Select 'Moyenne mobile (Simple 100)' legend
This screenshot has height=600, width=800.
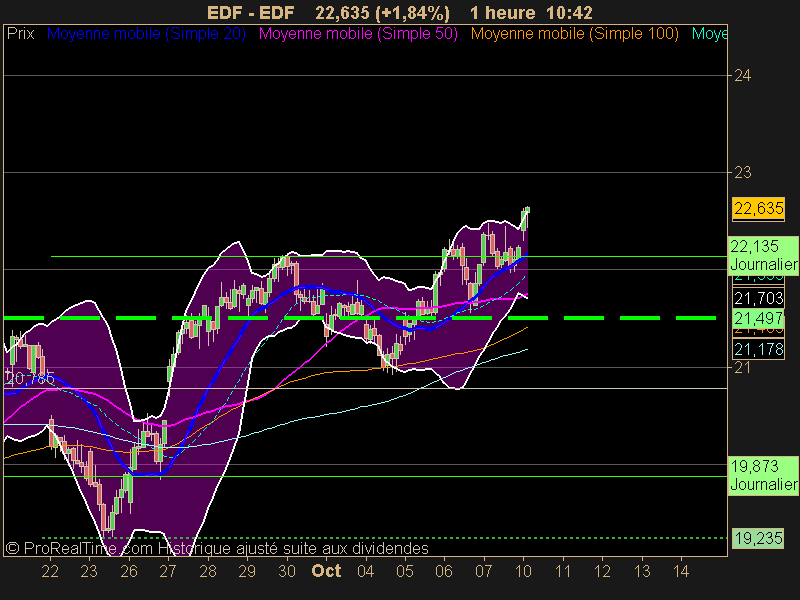coord(574,34)
